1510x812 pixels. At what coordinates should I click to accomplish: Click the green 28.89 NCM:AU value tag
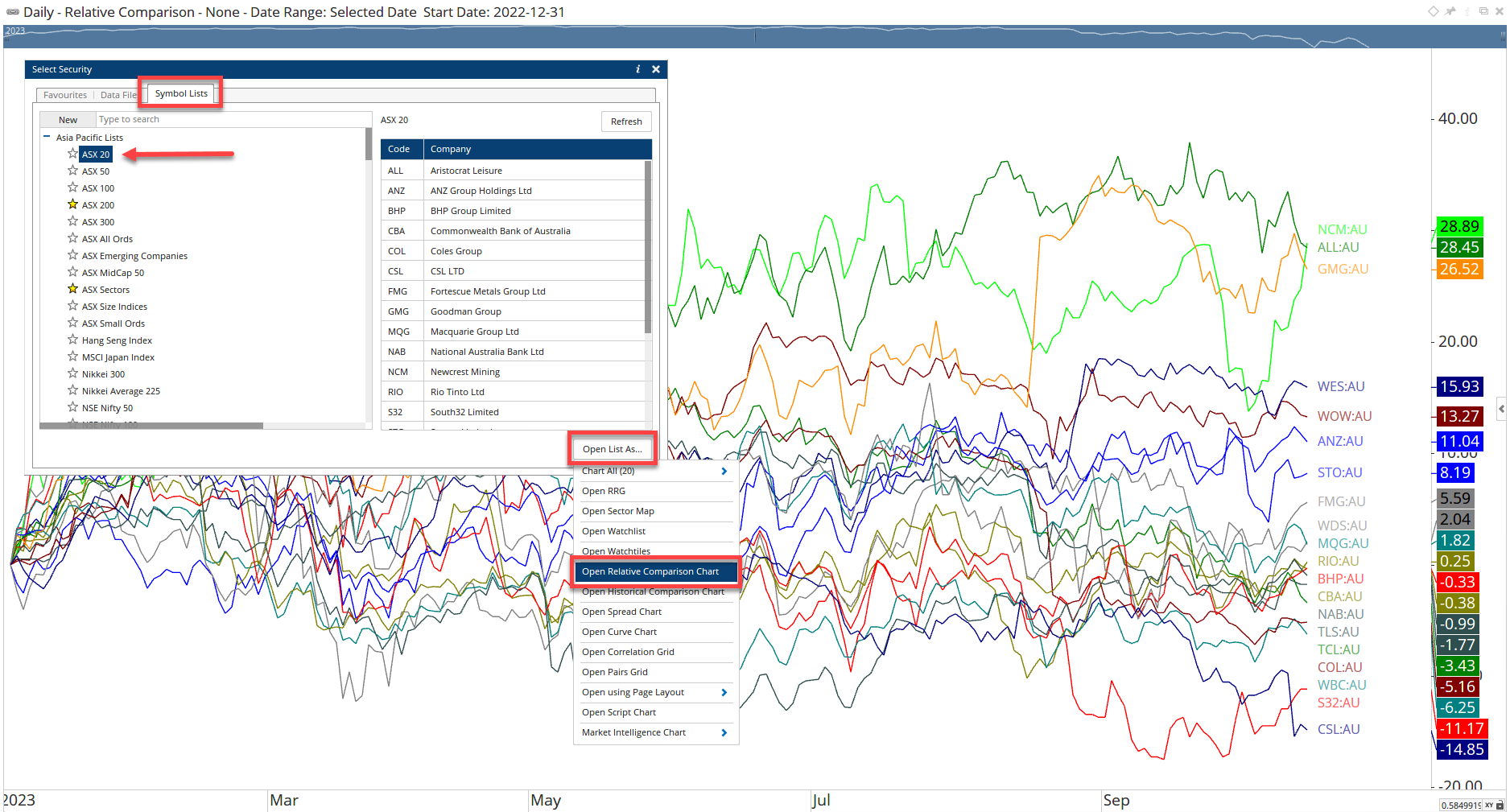point(1459,226)
